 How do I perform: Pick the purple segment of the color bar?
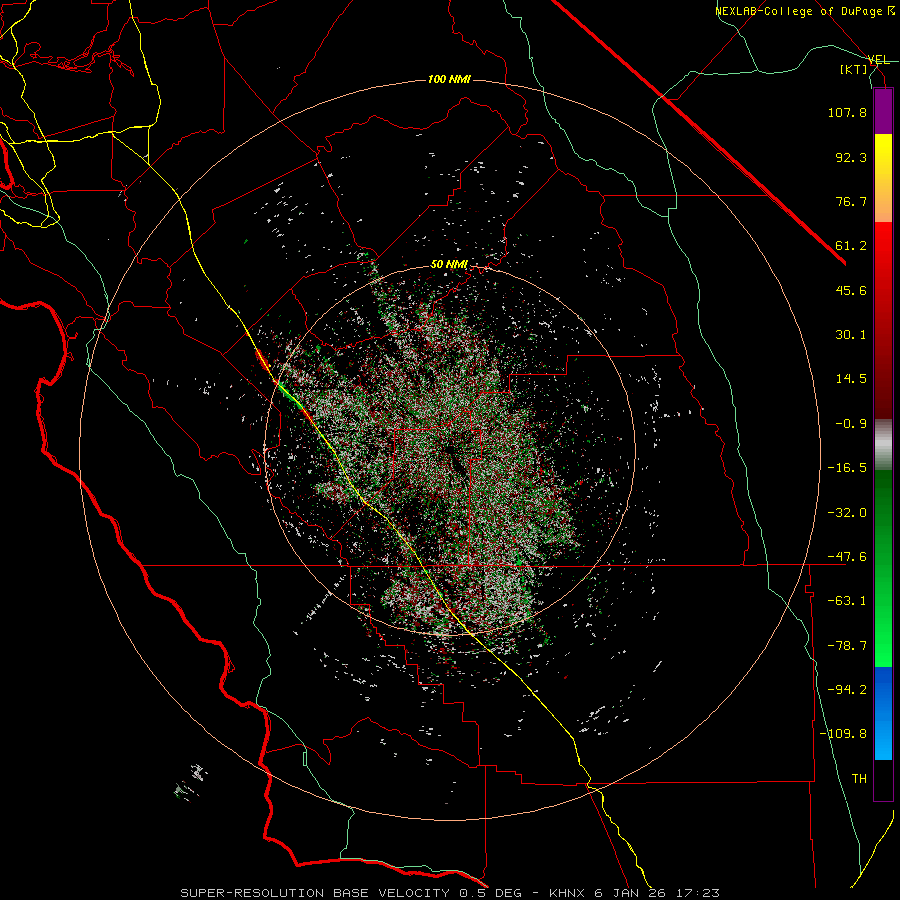click(883, 111)
